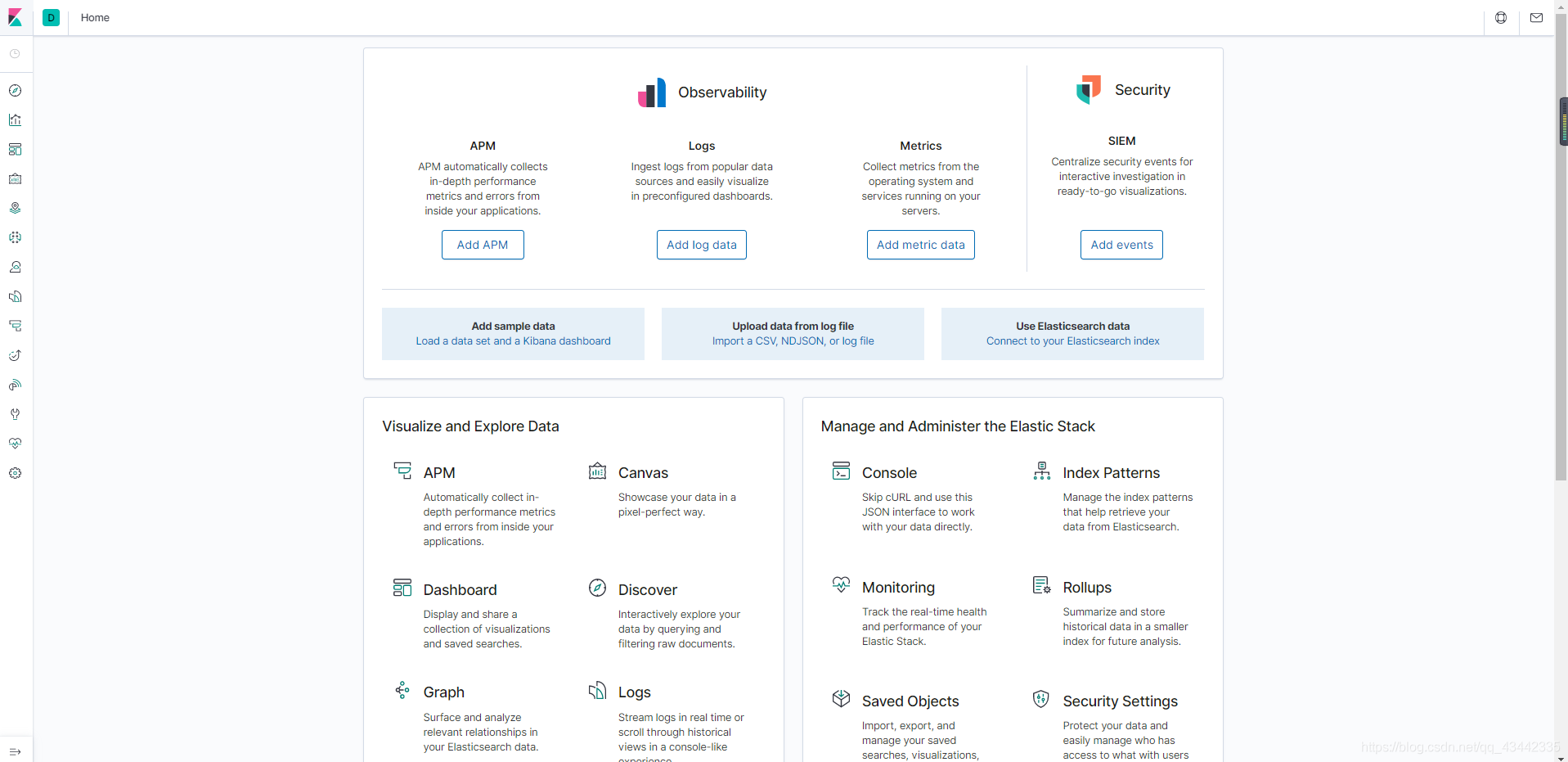This screenshot has width=1568, height=762.
Task: Click the Saved Objects feature icon
Action: point(841,698)
